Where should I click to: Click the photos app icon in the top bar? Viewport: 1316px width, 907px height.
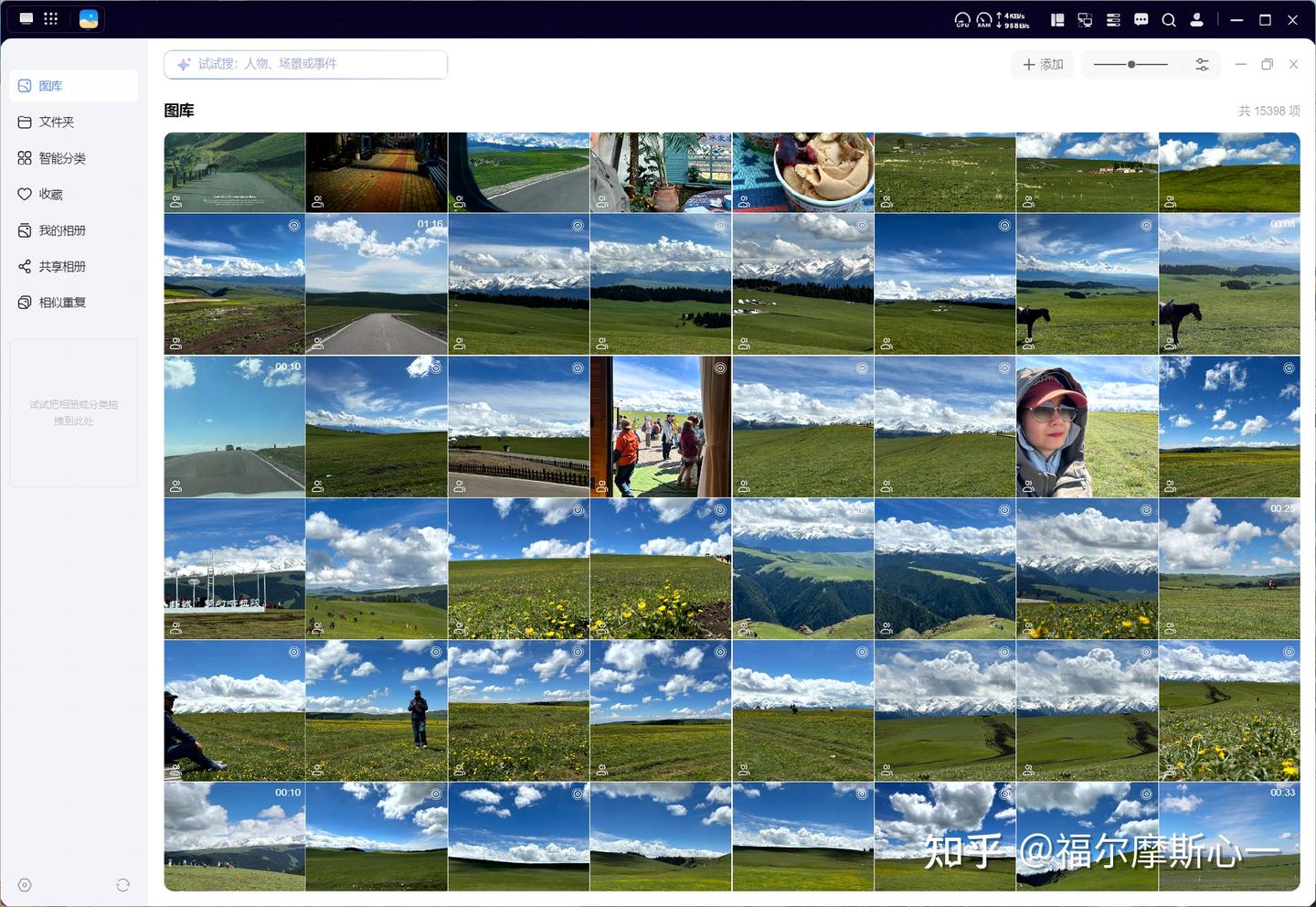pyautogui.click(x=89, y=19)
